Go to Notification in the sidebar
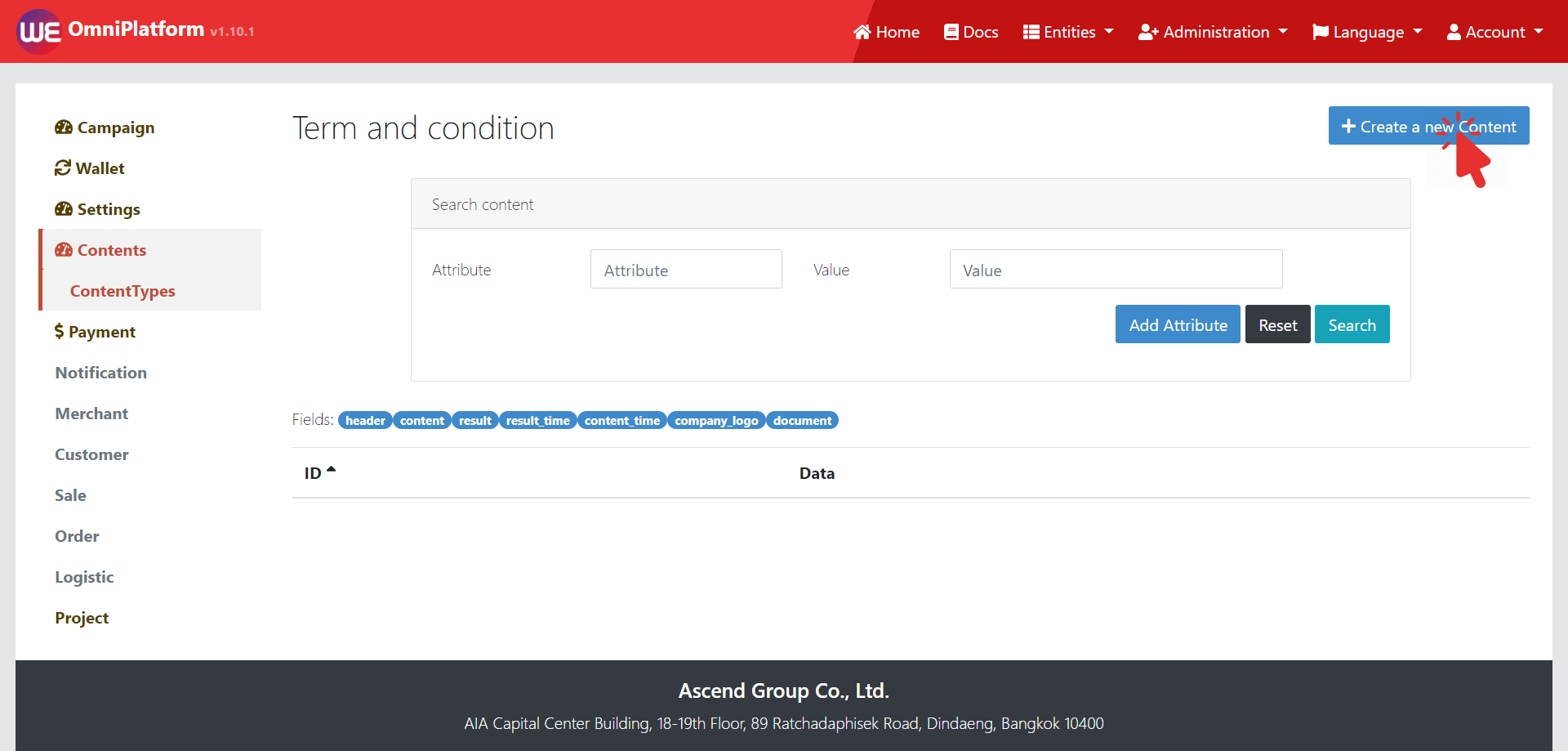The image size is (1568, 751). point(100,373)
